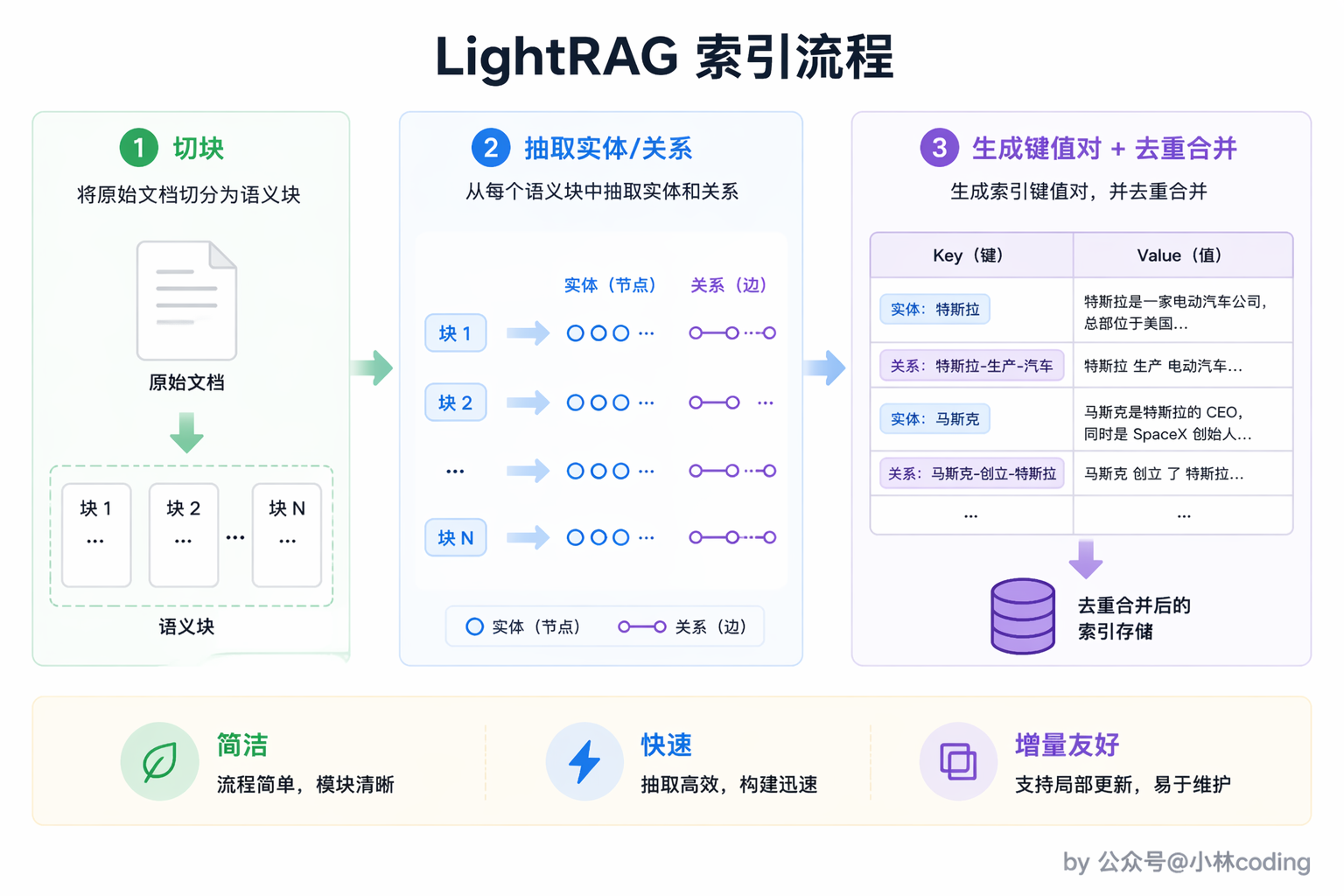Click the 实体（节点）legend circle
Screen dimensions: 1344x896
pyautogui.click(x=474, y=626)
